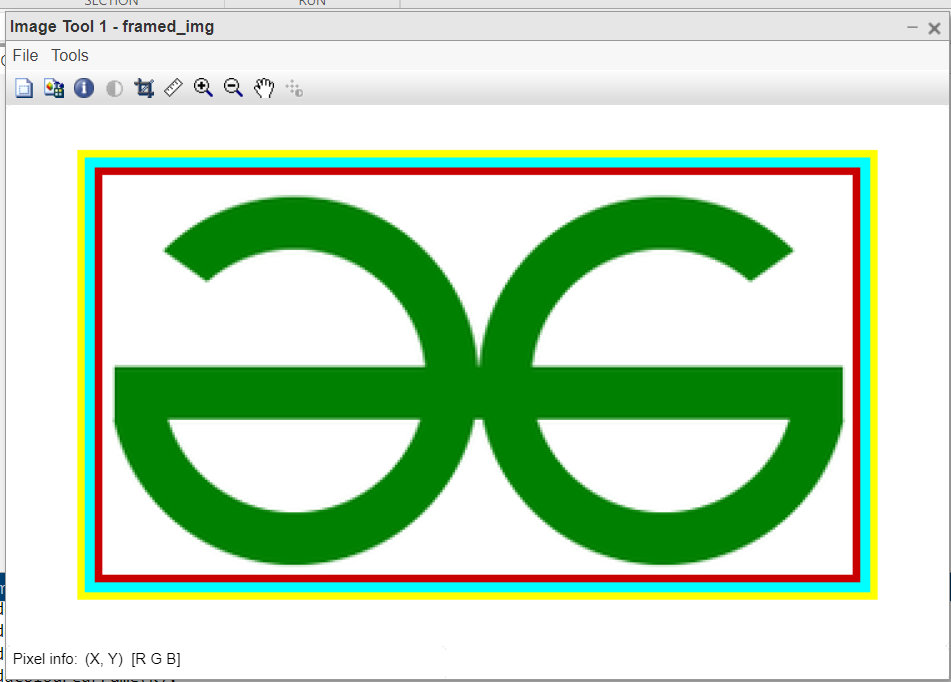Screen dimensions: 951x682
Task: Minimize the Image Tool window
Action: [x=912, y=28]
